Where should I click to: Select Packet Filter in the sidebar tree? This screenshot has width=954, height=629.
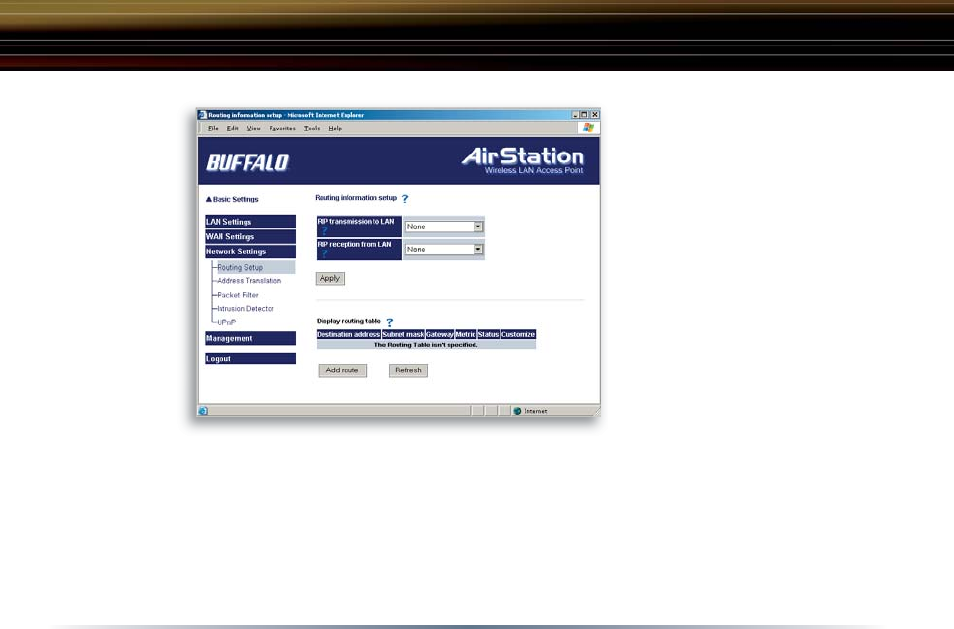click(x=238, y=295)
